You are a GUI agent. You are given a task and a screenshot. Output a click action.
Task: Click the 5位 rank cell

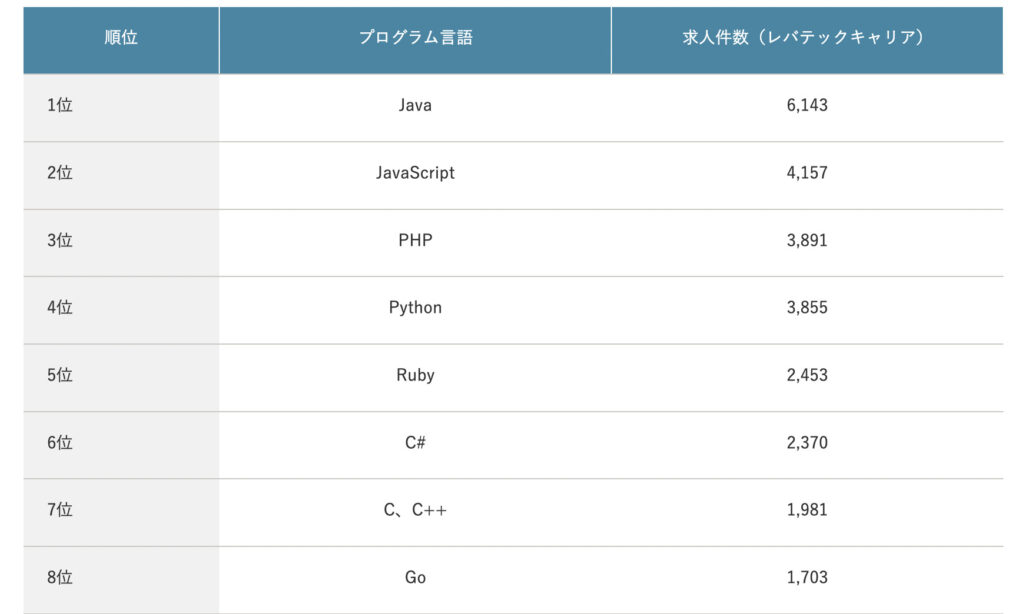(60, 375)
